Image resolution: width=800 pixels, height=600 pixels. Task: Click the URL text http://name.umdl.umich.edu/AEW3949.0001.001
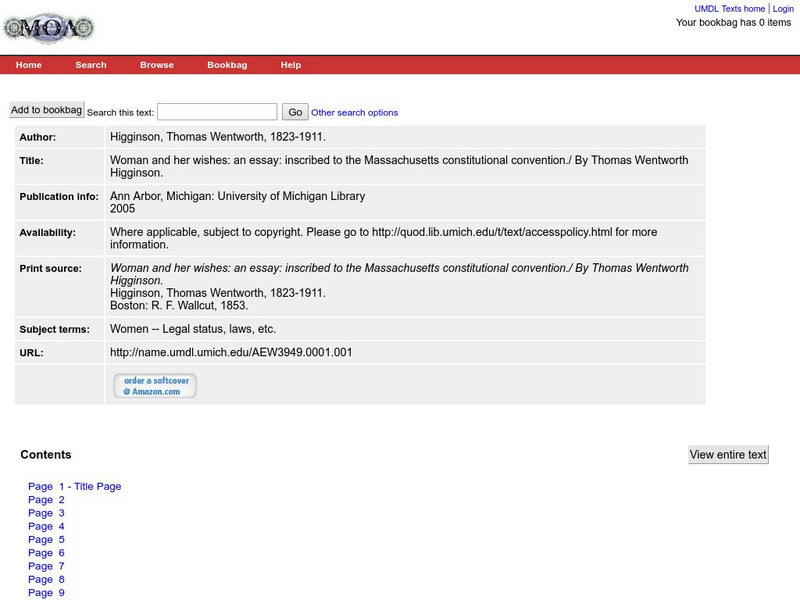click(231, 353)
